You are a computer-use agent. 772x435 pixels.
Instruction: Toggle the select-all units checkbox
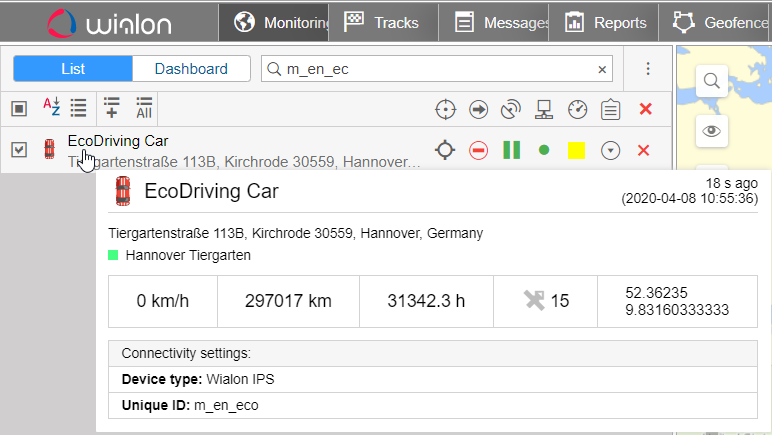(19, 108)
